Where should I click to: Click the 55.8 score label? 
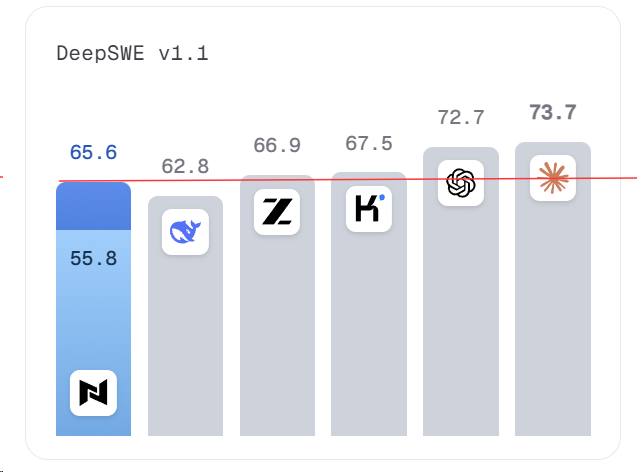93,259
